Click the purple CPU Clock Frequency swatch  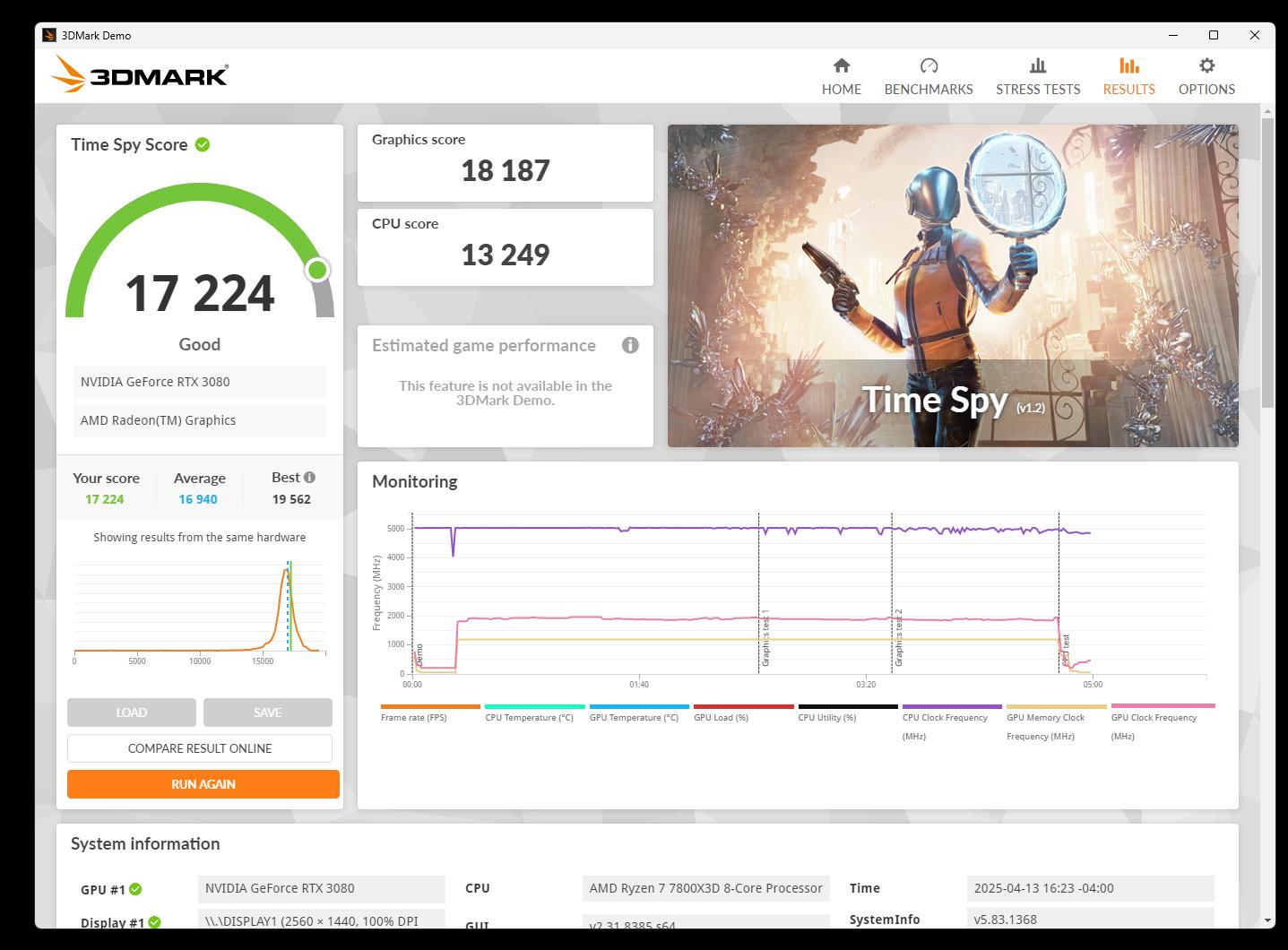pos(952,707)
